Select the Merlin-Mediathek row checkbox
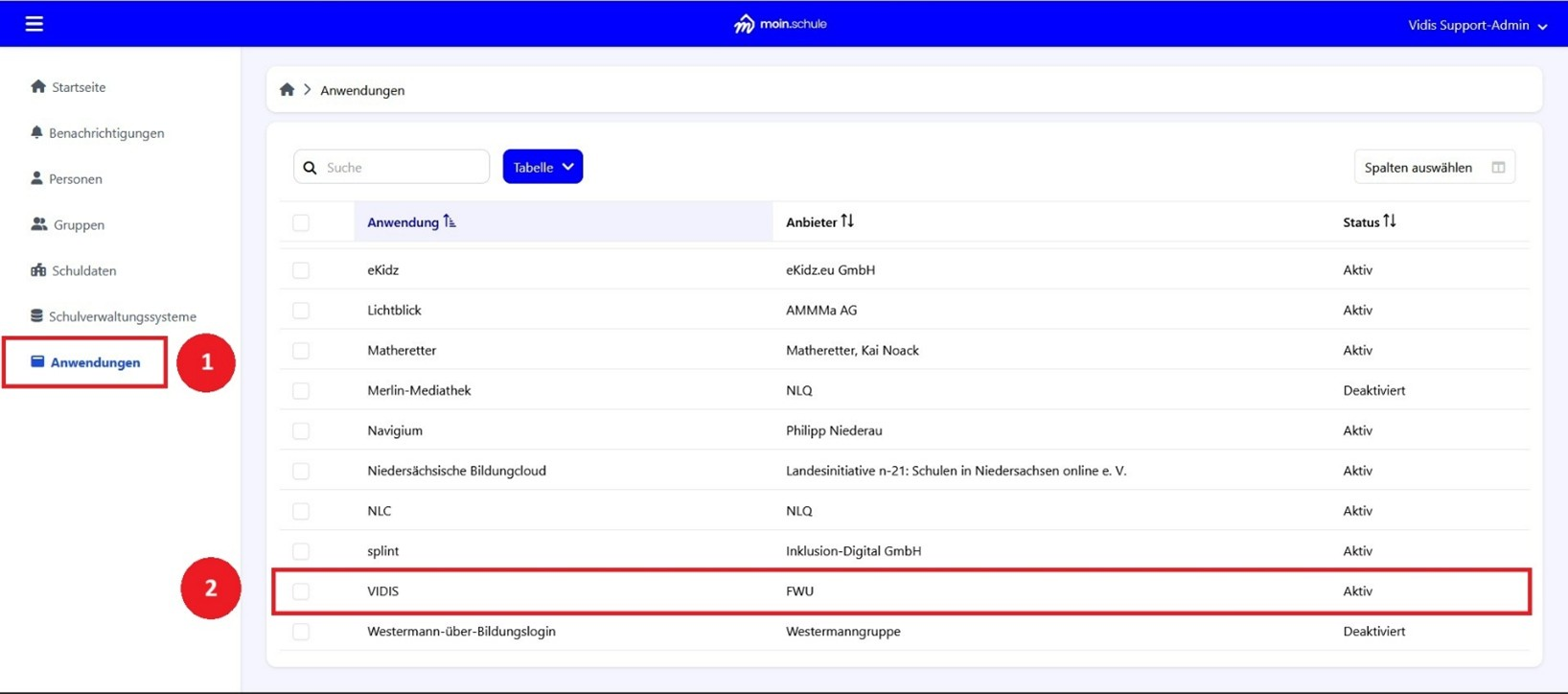The image size is (1568, 694). (x=301, y=391)
